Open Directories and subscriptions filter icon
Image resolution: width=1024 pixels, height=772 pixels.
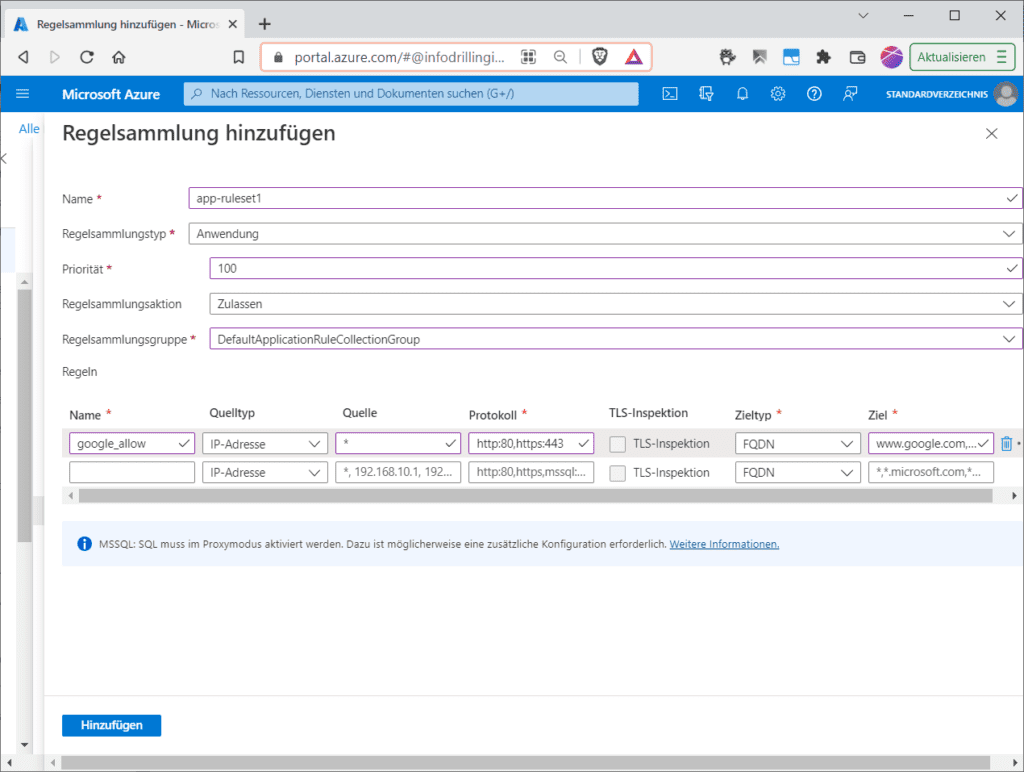click(706, 94)
